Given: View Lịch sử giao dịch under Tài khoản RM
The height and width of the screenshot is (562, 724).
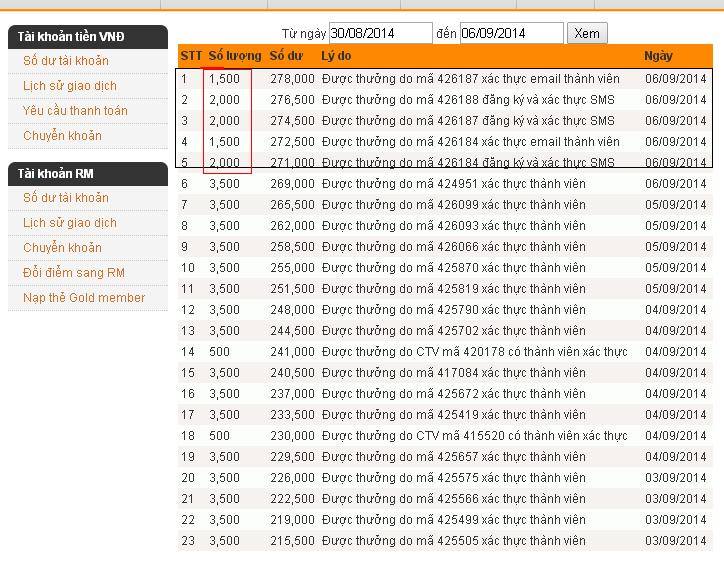Looking at the screenshot, I should click(69, 223).
